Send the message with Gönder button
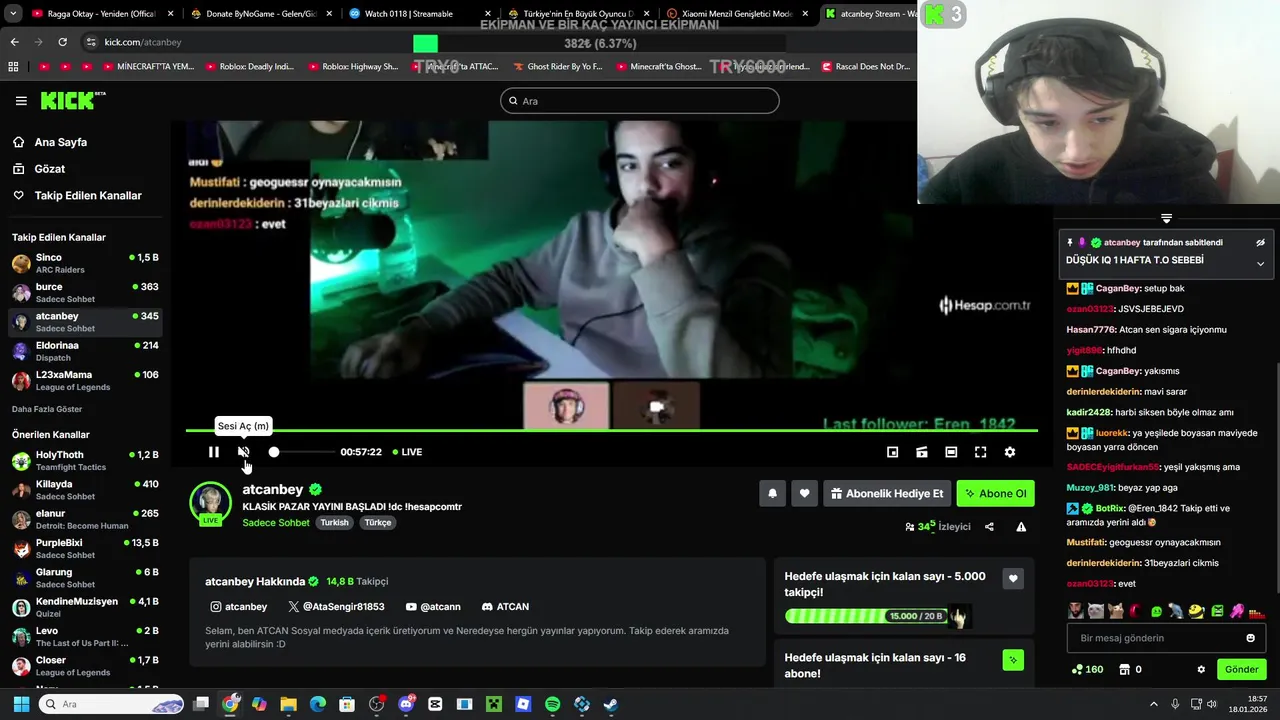 pos(1241,669)
